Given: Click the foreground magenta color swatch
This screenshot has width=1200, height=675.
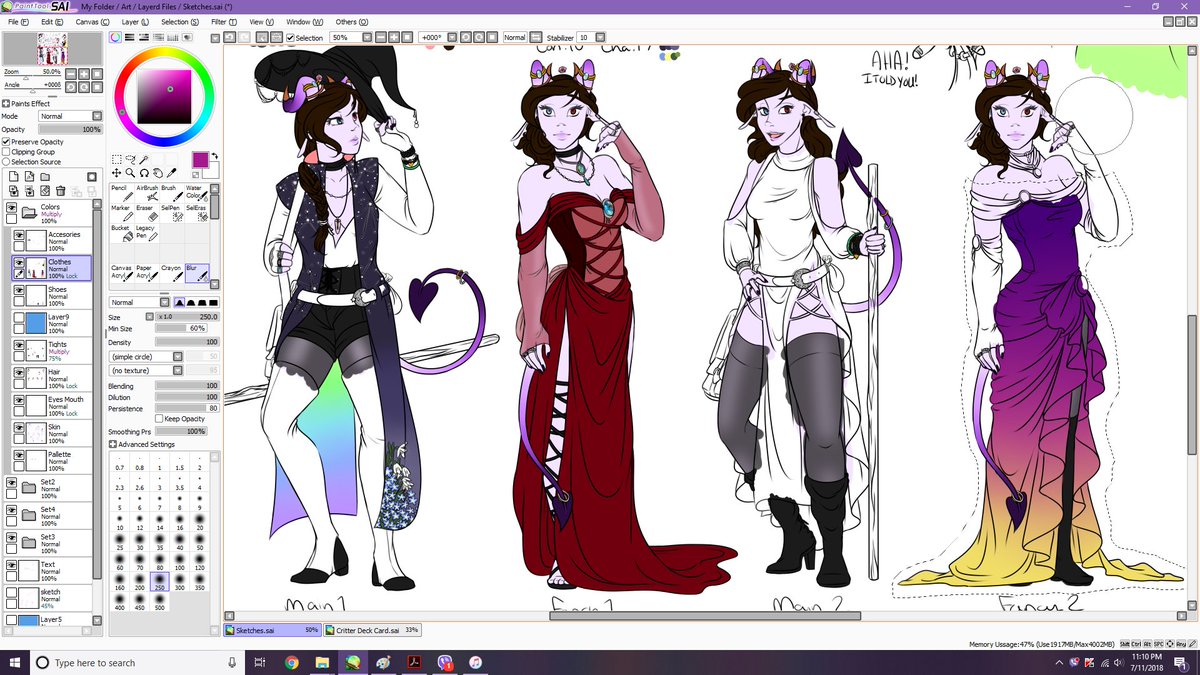Looking at the screenshot, I should click(201, 160).
